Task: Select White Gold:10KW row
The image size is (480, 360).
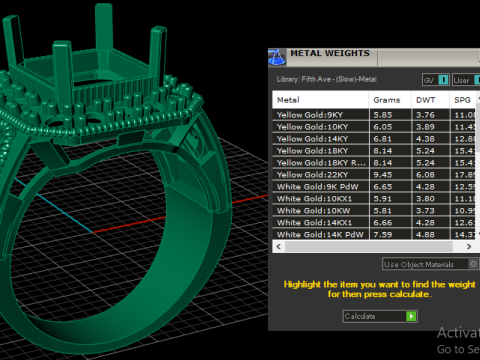Action: (x=374, y=211)
